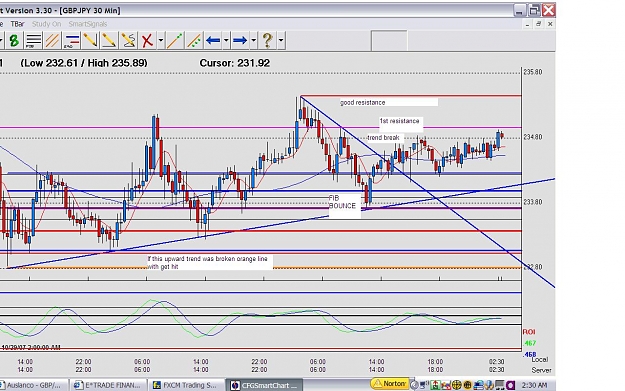Click the question mark help icon
This screenshot has width=625, height=391.
[267, 40]
